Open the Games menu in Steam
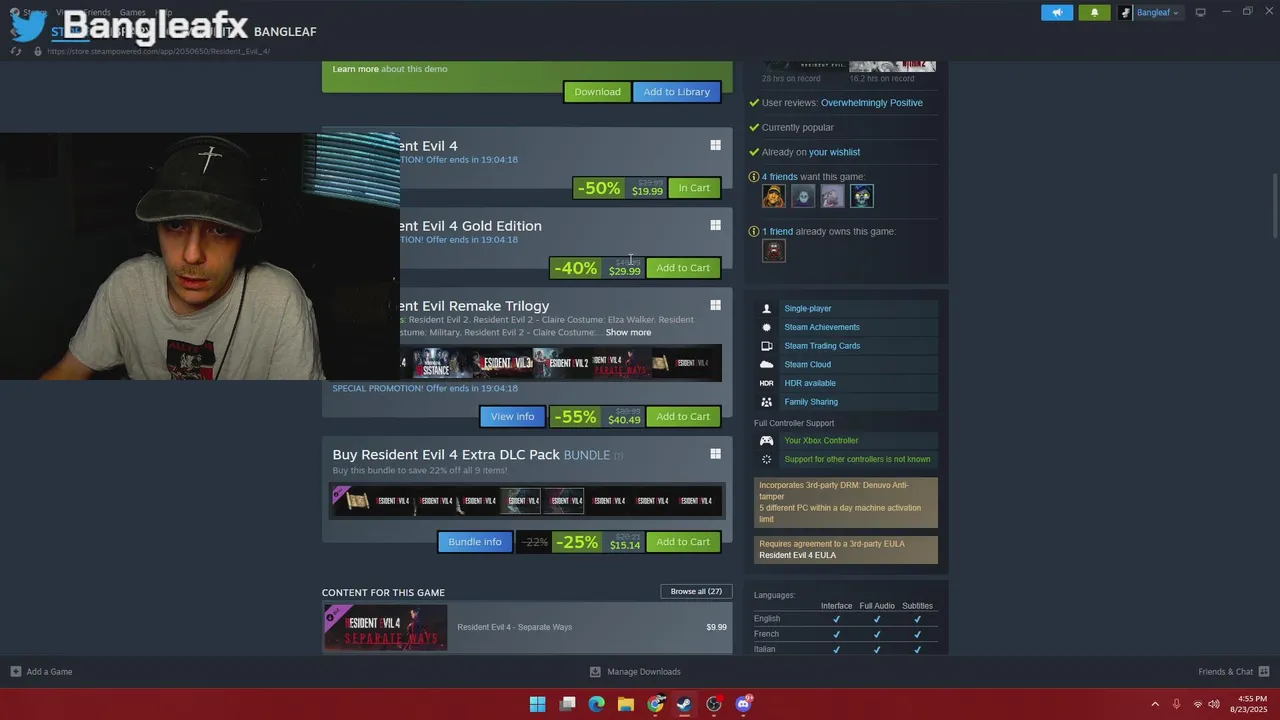The width and height of the screenshot is (1280, 720). point(133,12)
